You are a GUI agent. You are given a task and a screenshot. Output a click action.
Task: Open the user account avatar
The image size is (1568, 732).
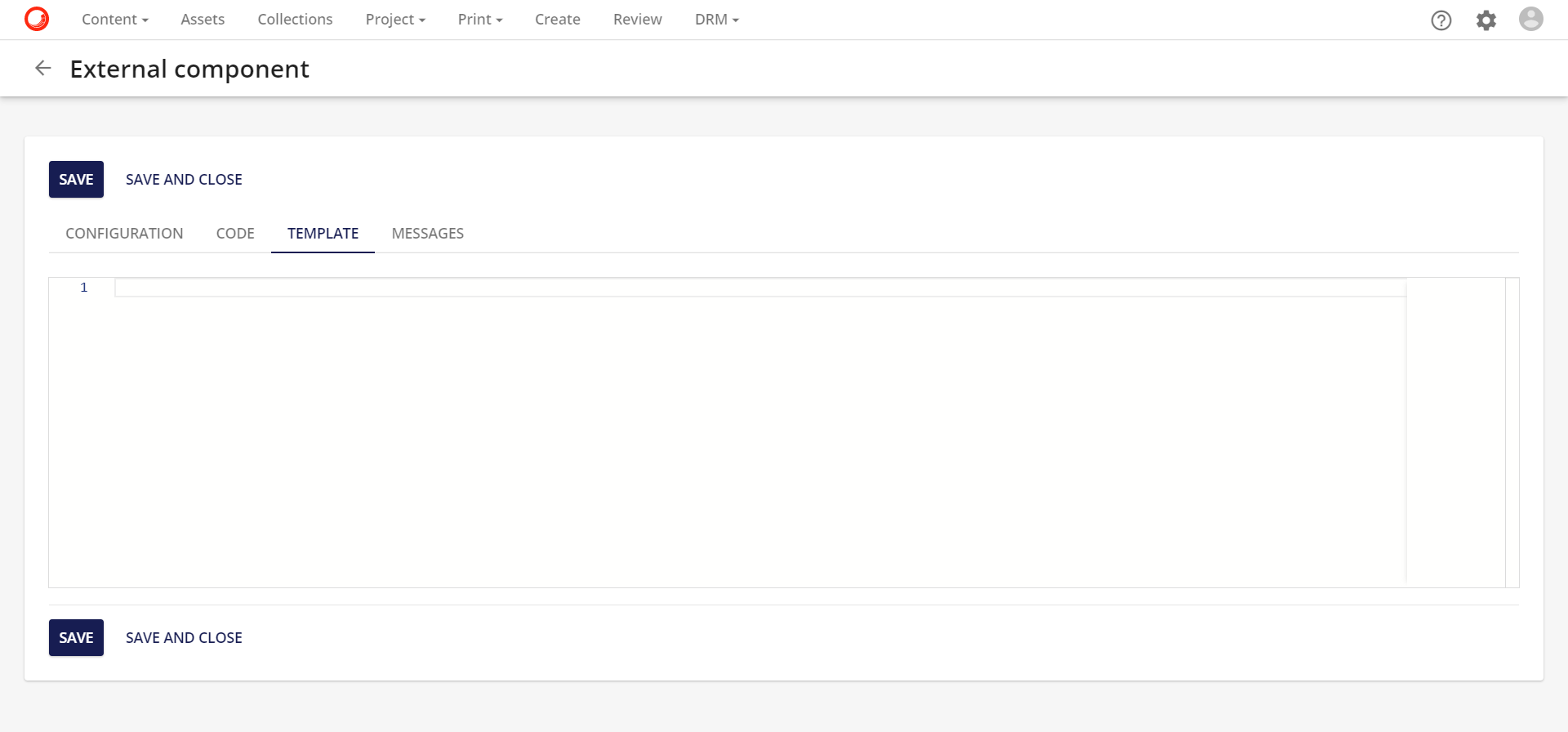1531,19
